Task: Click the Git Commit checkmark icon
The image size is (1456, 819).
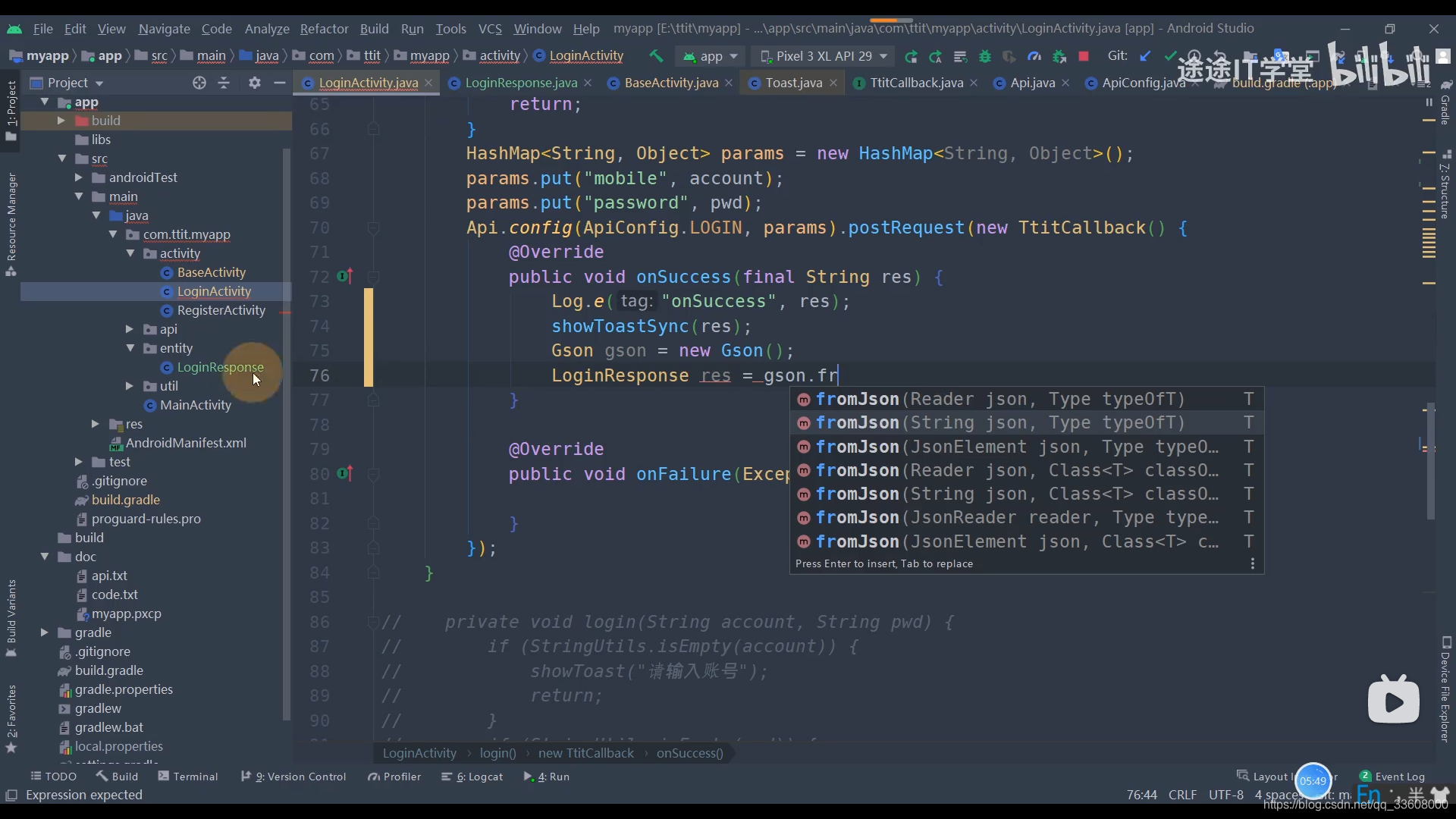Action: click(1170, 56)
